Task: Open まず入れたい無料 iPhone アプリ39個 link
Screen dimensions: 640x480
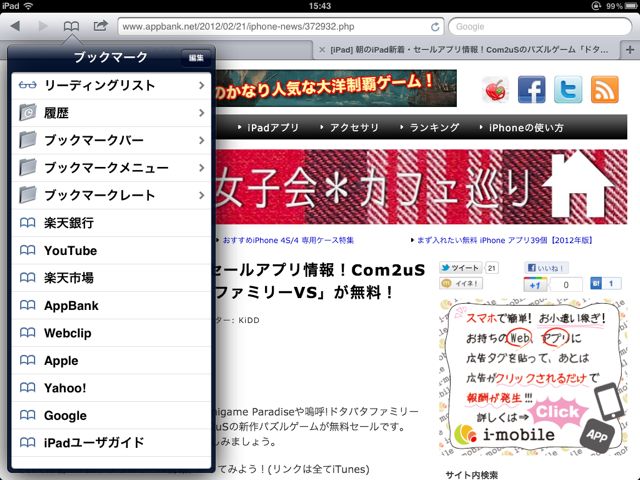Action: coord(504,240)
